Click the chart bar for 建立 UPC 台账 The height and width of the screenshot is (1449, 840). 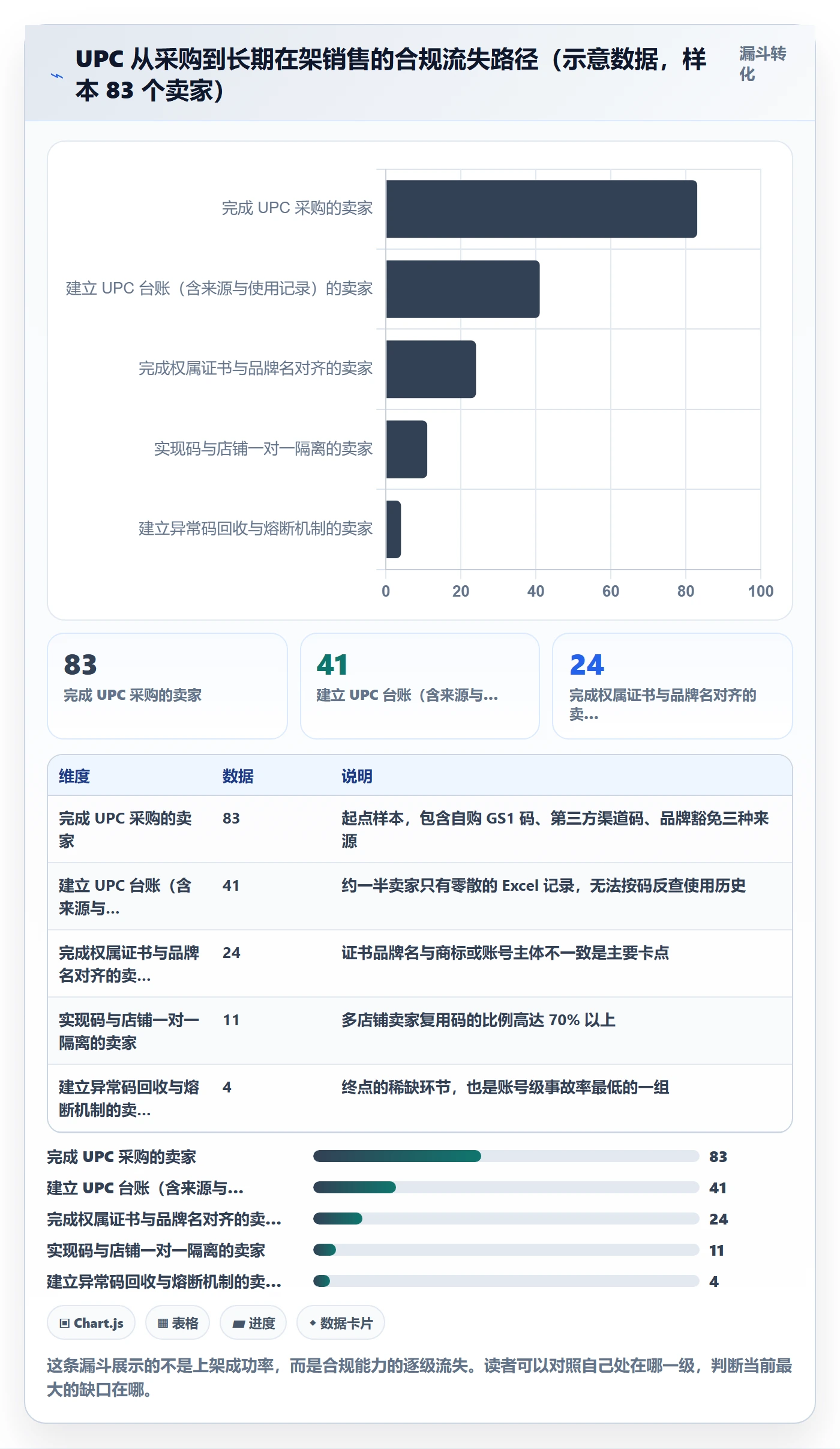(x=463, y=289)
